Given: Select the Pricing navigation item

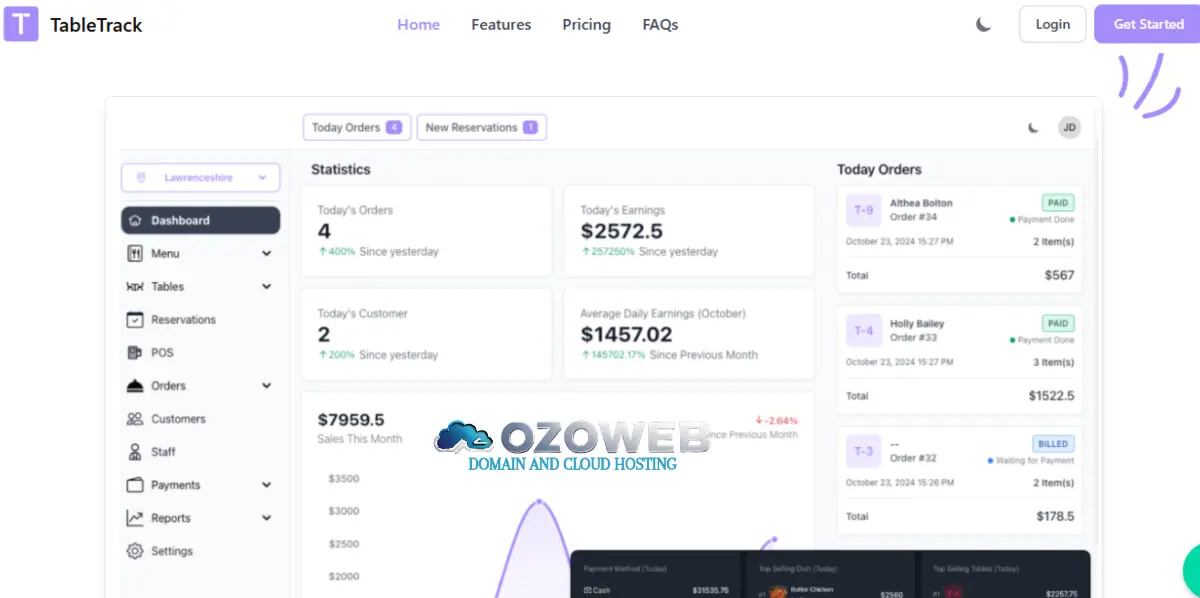Looking at the screenshot, I should pos(586,24).
